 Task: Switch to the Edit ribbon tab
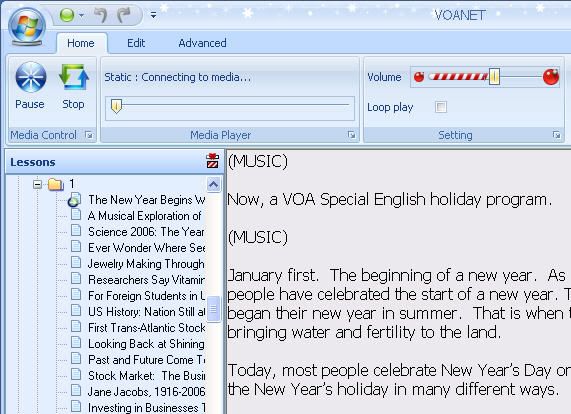click(x=136, y=43)
